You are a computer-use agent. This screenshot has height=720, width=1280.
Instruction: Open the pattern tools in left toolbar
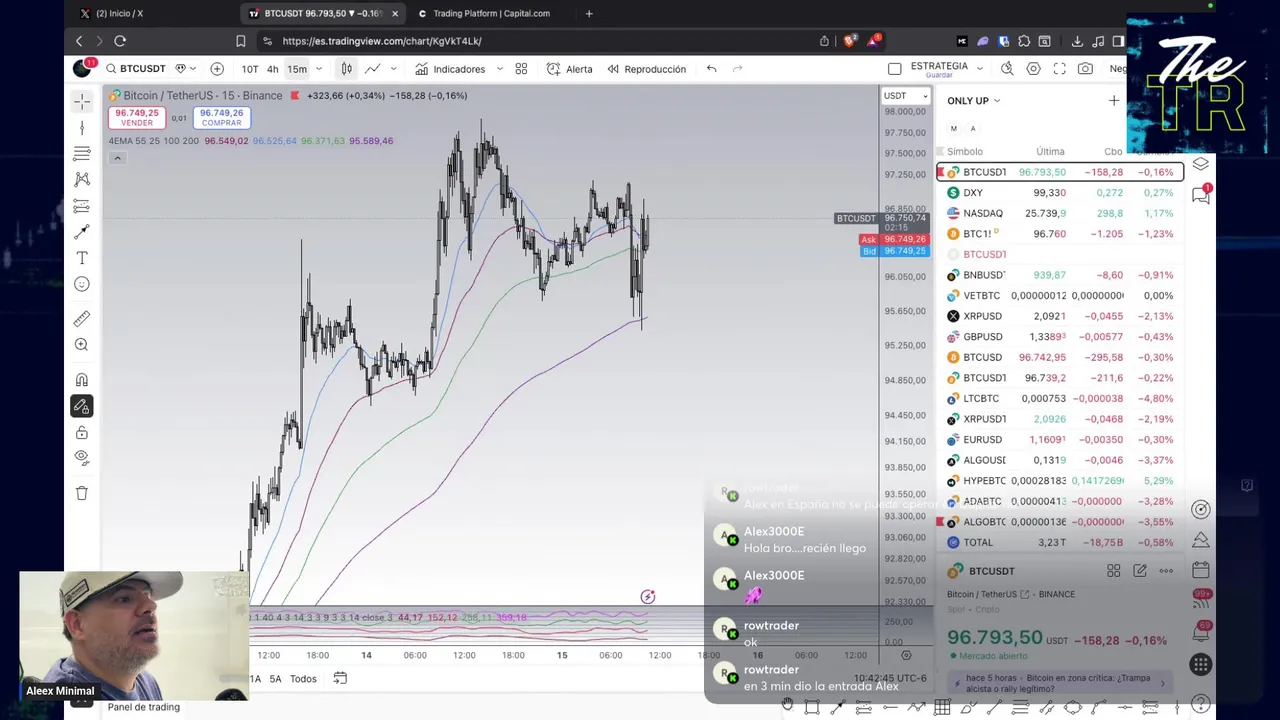(x=82, y=179)
